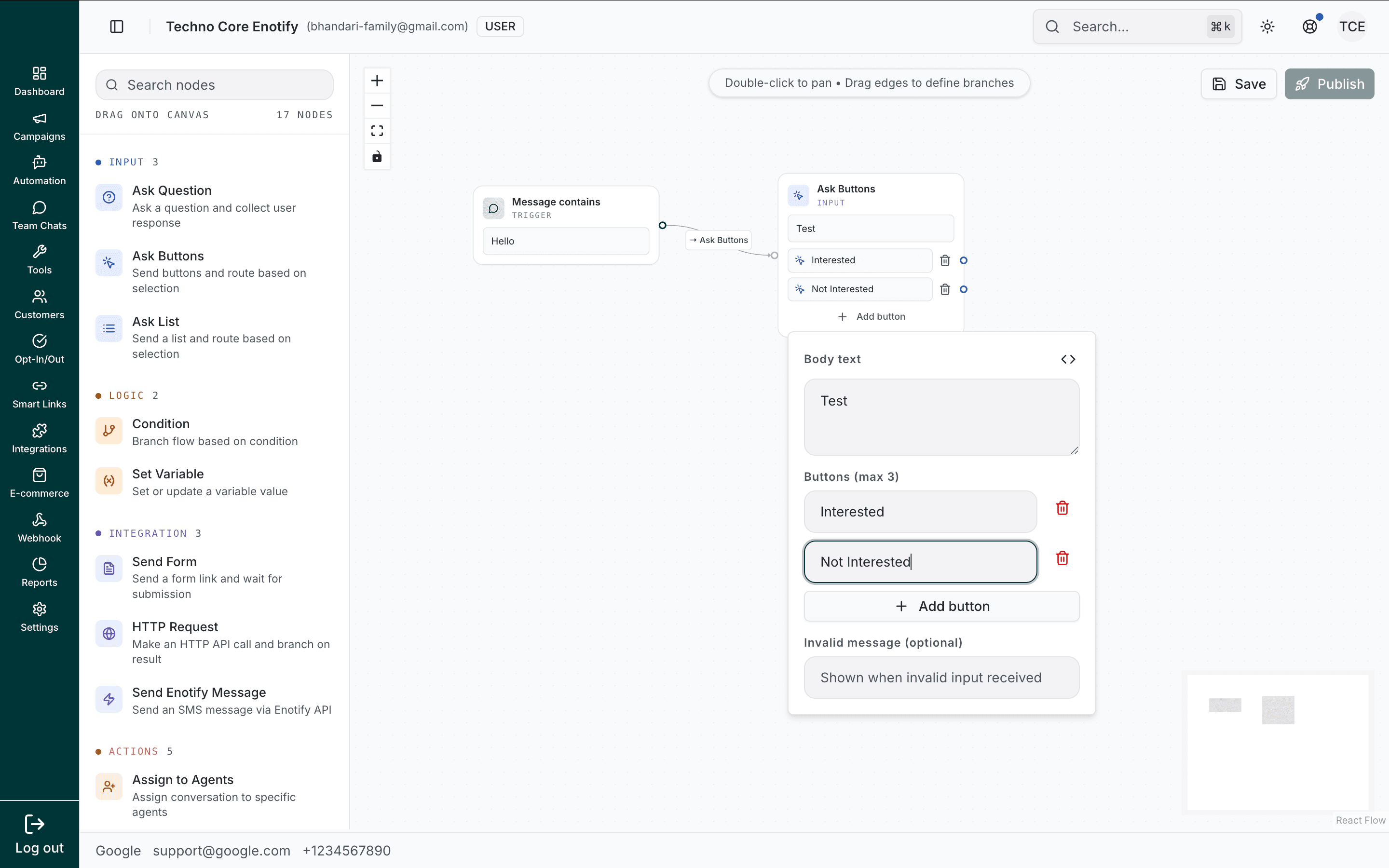Screen dimensions: 1389x868
Task: Open the React Flow attribution link
Action: (x=1360, y=820)
